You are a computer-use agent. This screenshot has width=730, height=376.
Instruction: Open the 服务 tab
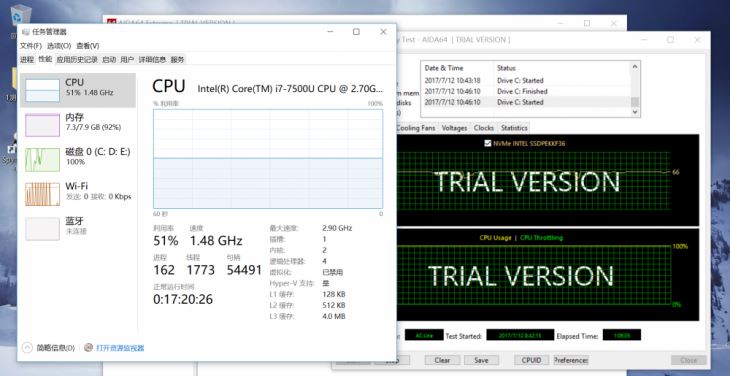(177, 59)
